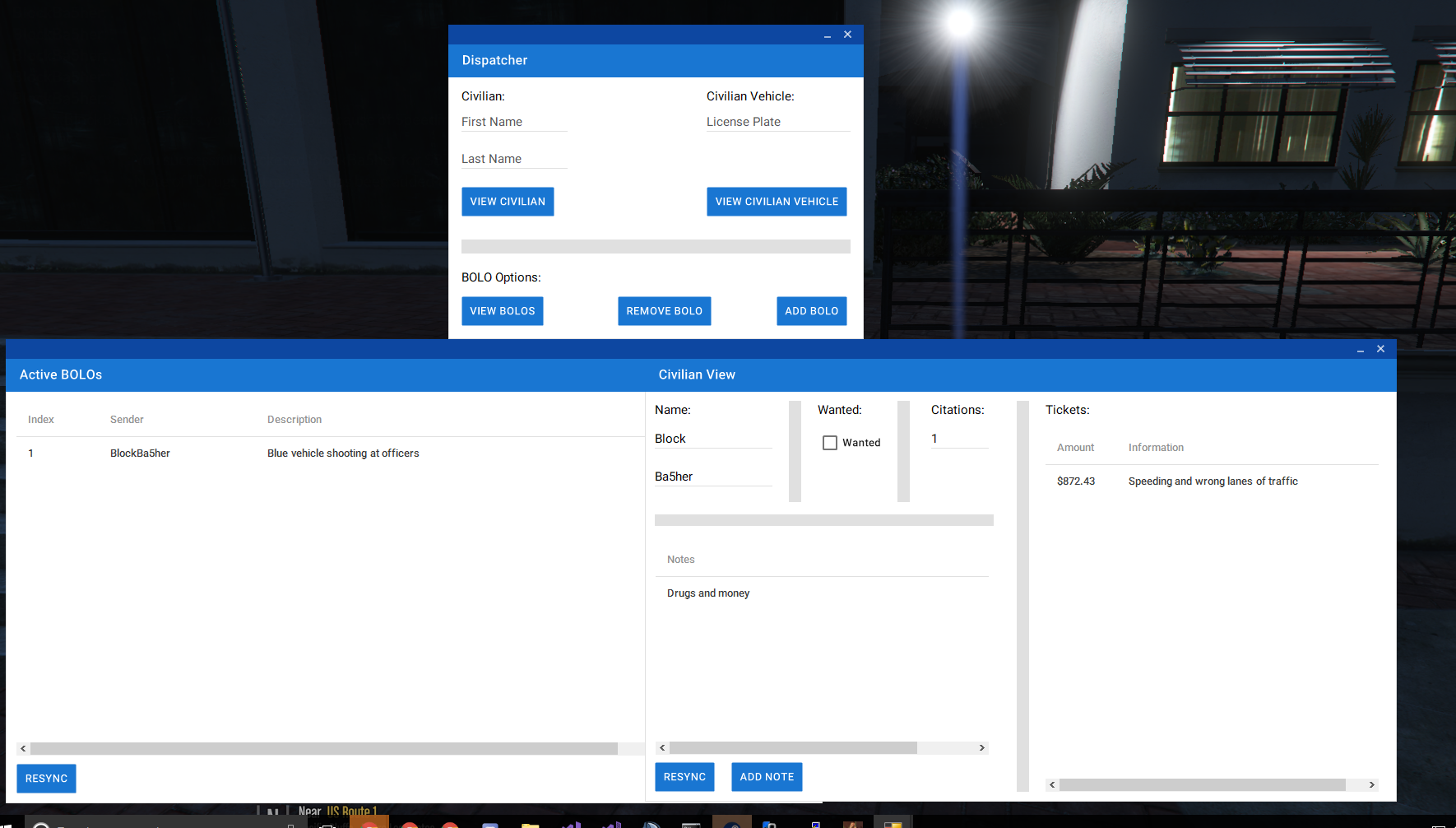Click the Add Note button
1456x828 pixels.
(767, 777)
